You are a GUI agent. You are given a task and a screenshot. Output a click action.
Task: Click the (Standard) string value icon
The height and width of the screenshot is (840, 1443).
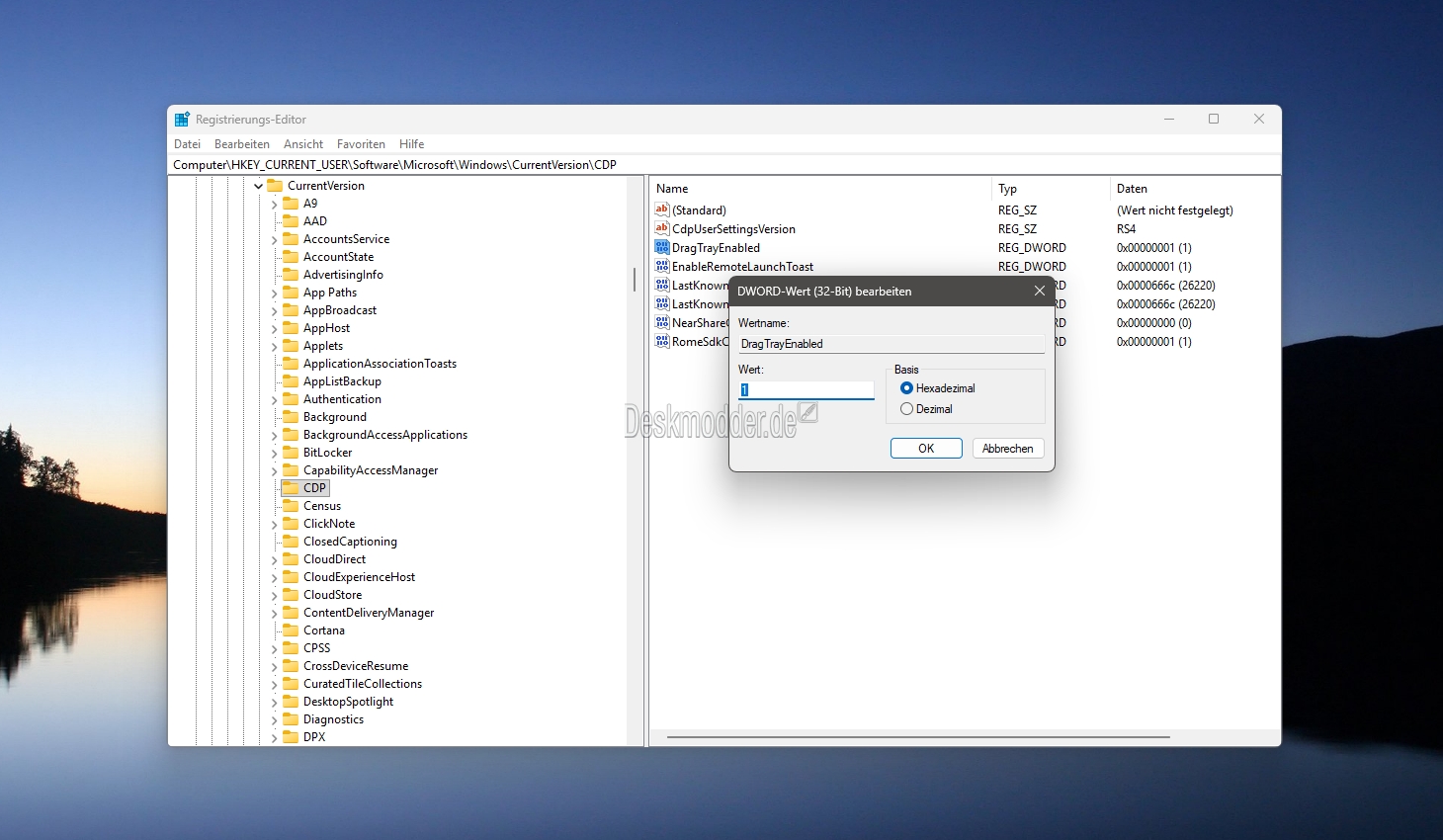coord(662,210)
